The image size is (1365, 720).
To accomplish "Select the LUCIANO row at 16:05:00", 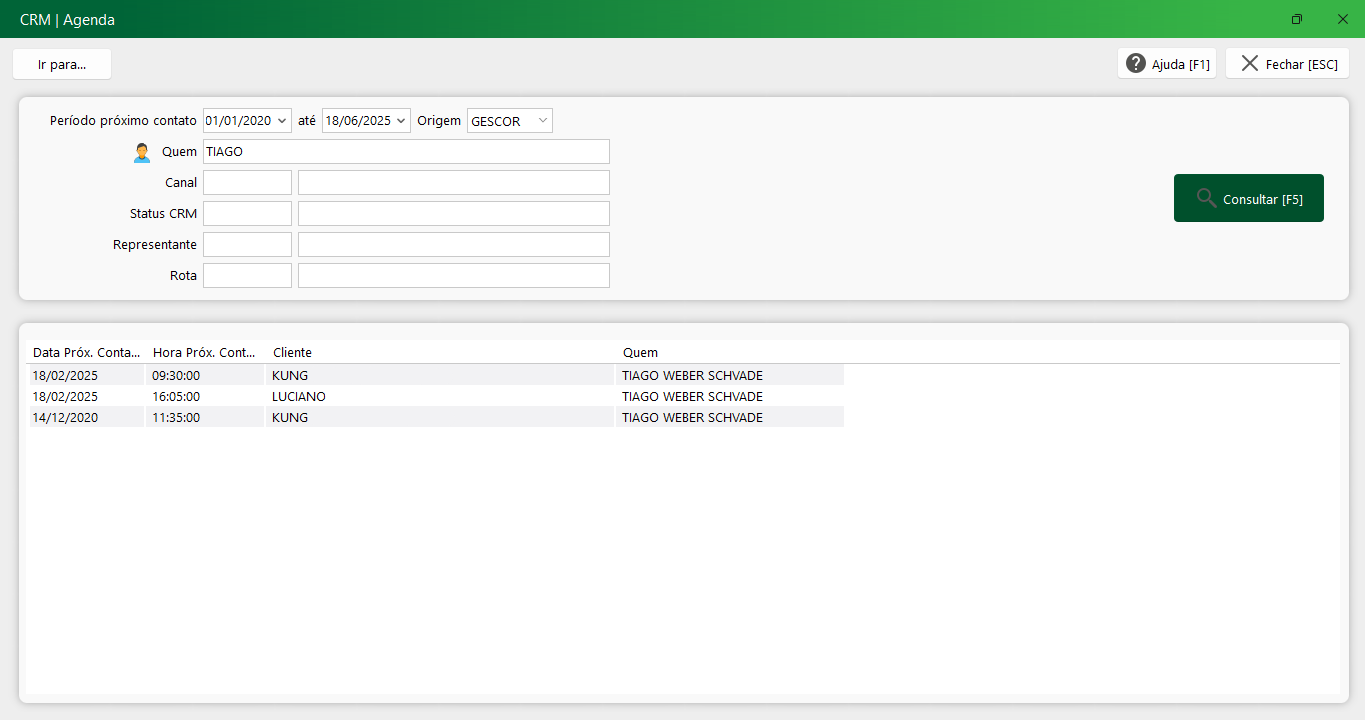I will (x=299, y=397).
